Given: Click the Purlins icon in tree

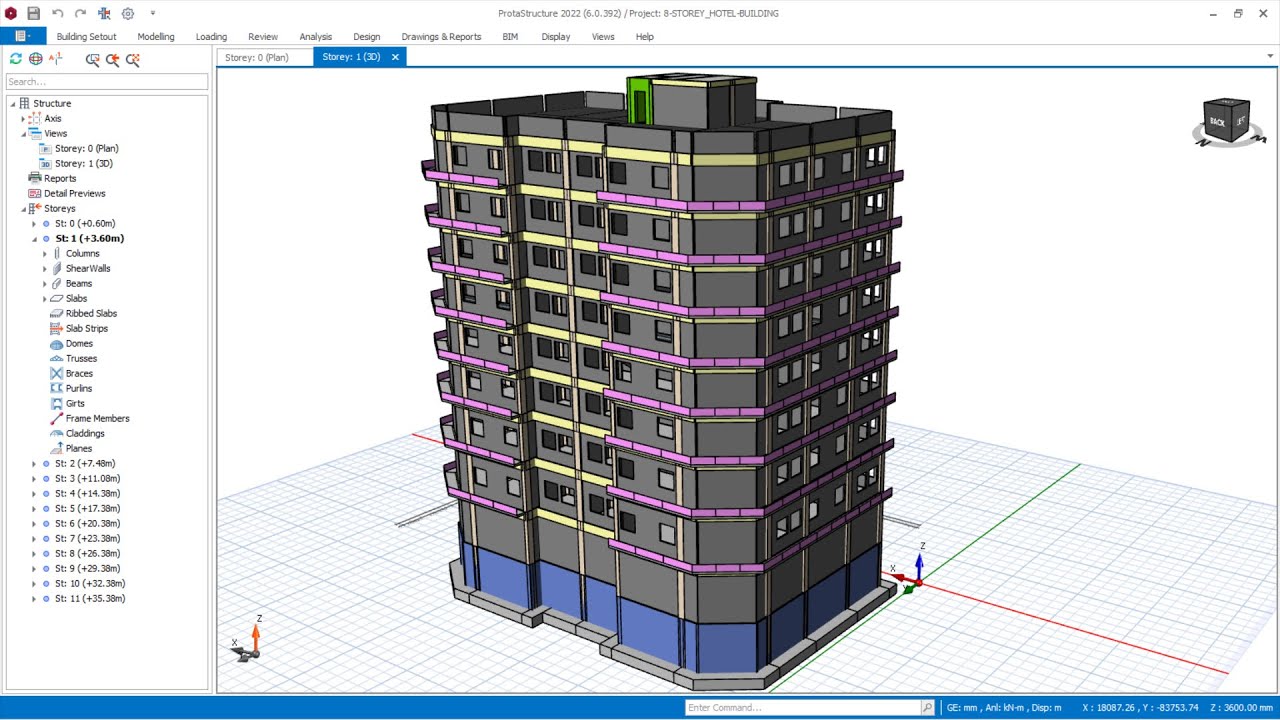Looking at the screenshot, I should click(x=56, y=388).
